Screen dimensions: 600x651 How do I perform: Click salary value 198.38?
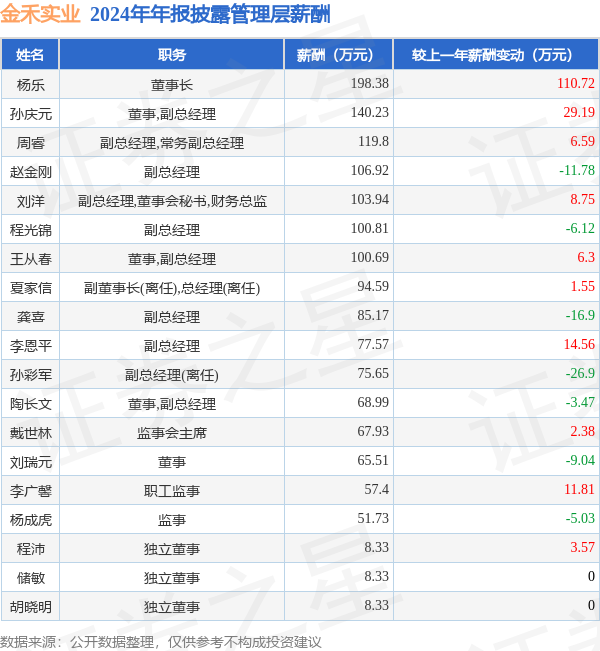click(370, 83)
